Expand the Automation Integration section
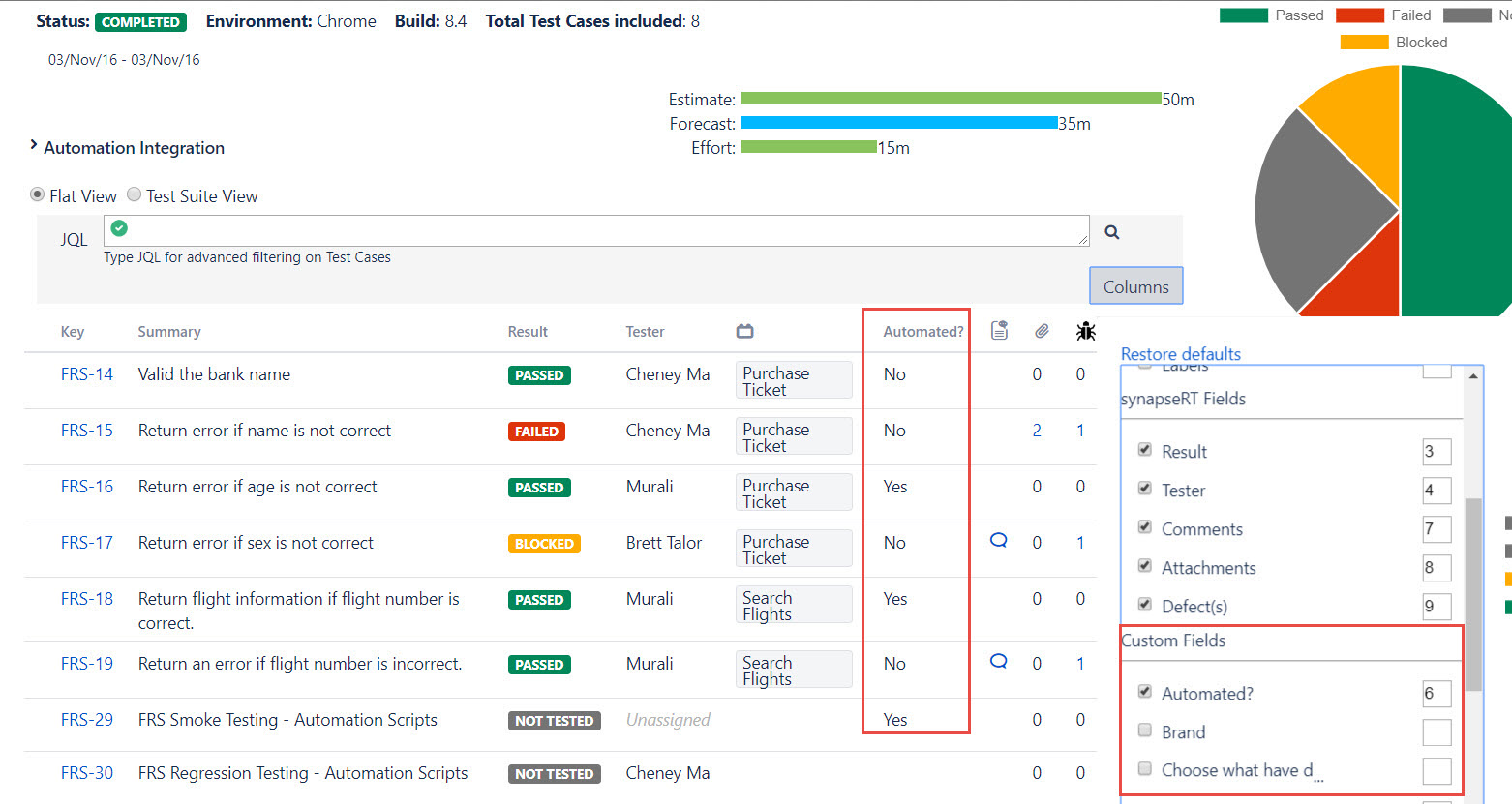The width and height of the screenshot is (1512, 804). click(34, 146)
